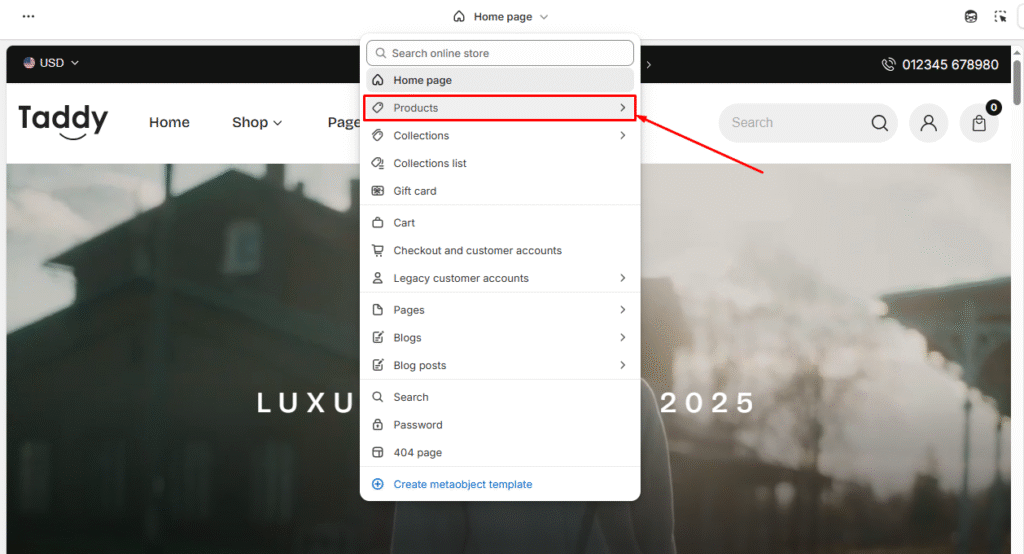The height and width of the screenshot is (554, 1024).
Task: Click Create metaobject template link
Action: point(462,484)
